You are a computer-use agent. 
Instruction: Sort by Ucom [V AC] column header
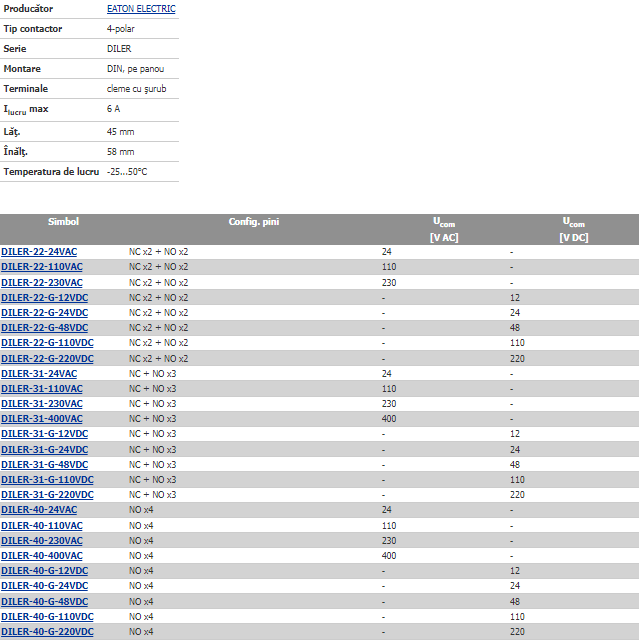click(x=444, y=229)
